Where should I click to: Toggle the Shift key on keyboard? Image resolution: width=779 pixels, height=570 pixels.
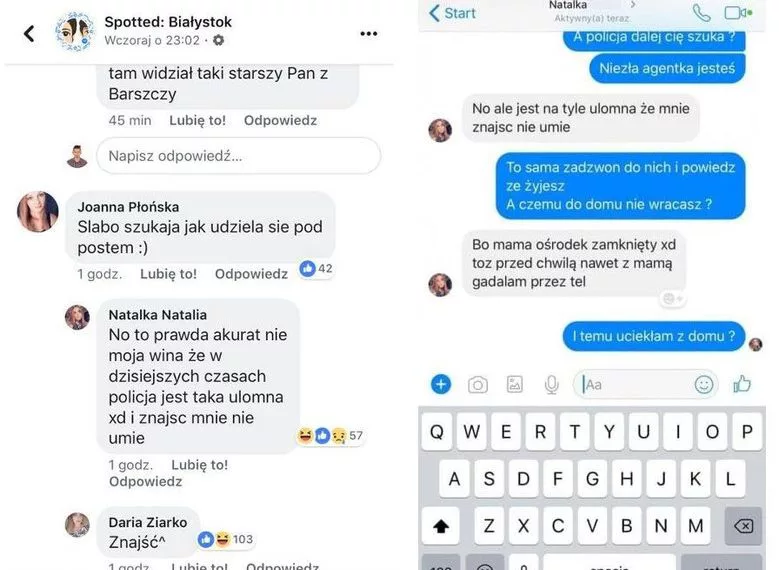[x=441, y=526]
